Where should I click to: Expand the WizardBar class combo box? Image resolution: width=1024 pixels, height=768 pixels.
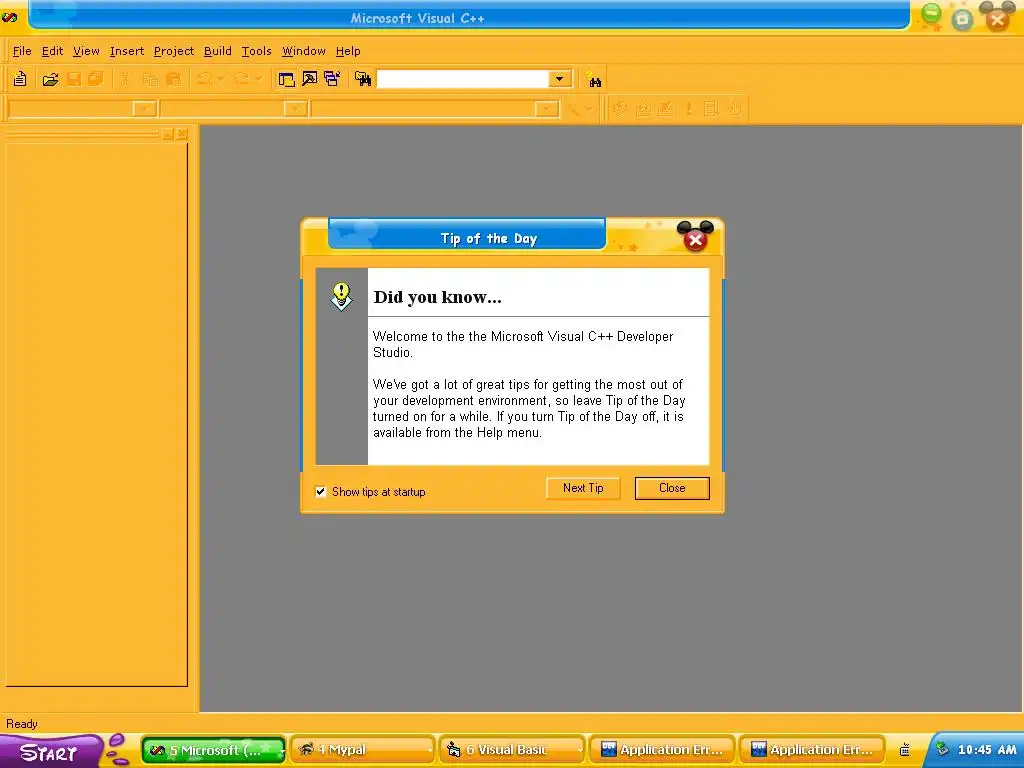(144, 108)
